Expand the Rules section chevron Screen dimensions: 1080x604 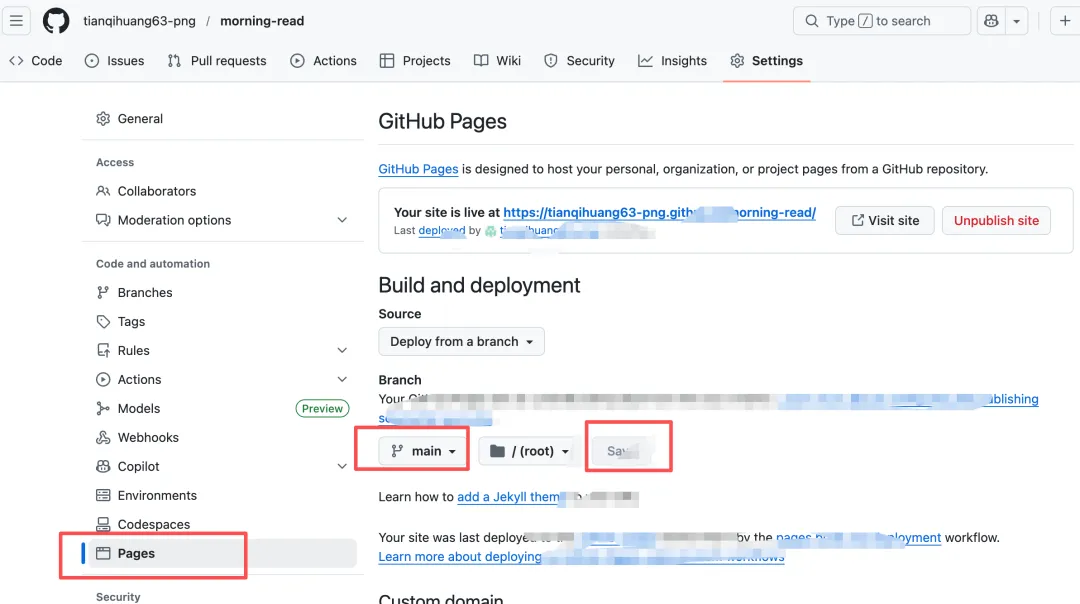342,351
